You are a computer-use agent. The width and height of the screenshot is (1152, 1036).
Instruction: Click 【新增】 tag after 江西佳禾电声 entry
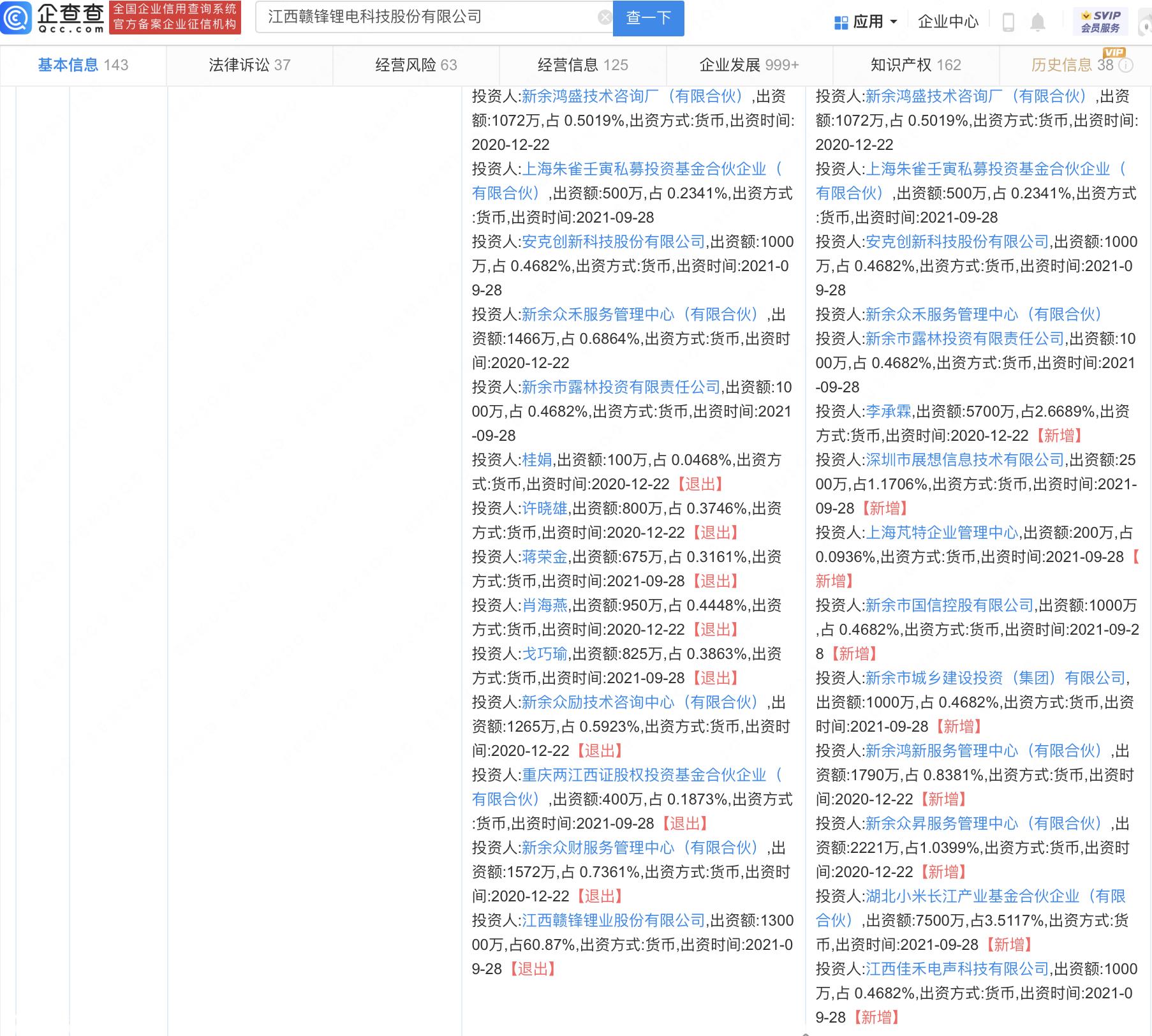coord(876,1018)
